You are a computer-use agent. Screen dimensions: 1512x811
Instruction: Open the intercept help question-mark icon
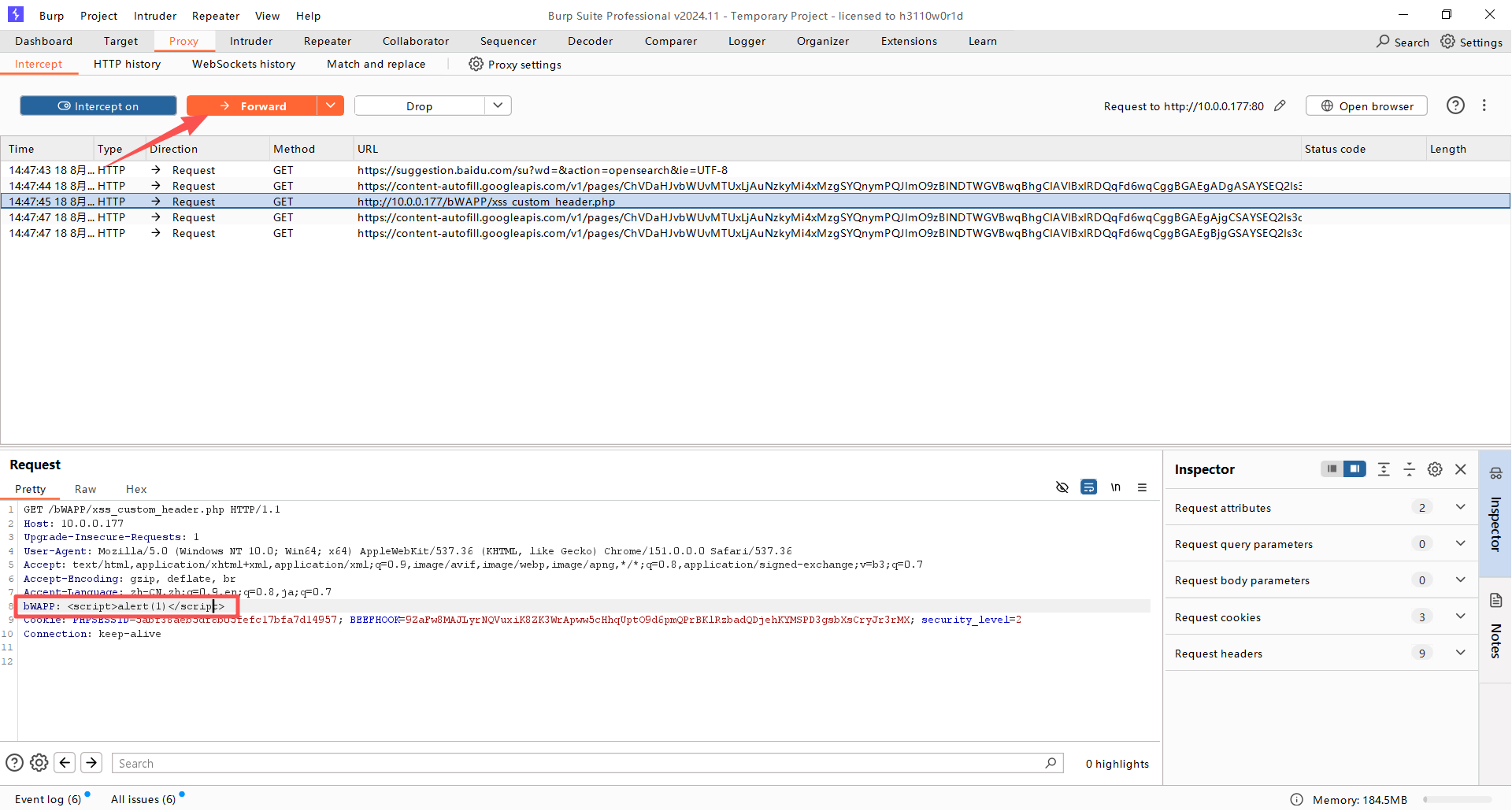[1455, 106]
